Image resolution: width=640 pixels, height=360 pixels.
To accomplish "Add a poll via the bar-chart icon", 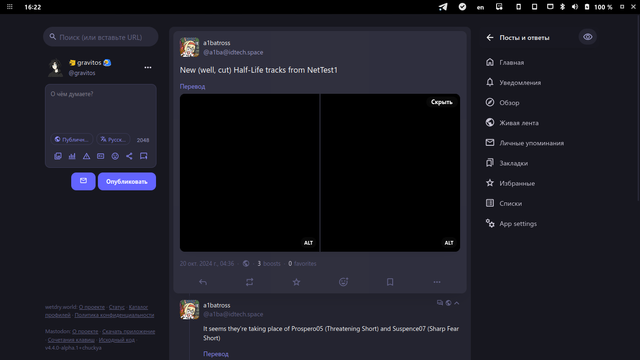I will click(72, 156).
